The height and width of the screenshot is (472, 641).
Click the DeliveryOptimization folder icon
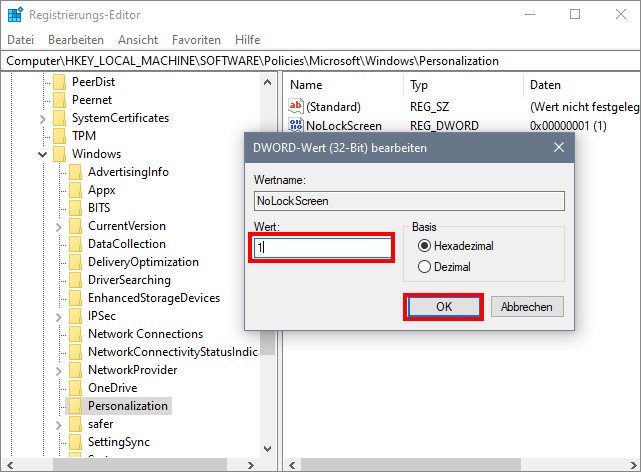[x=76, y=262]
